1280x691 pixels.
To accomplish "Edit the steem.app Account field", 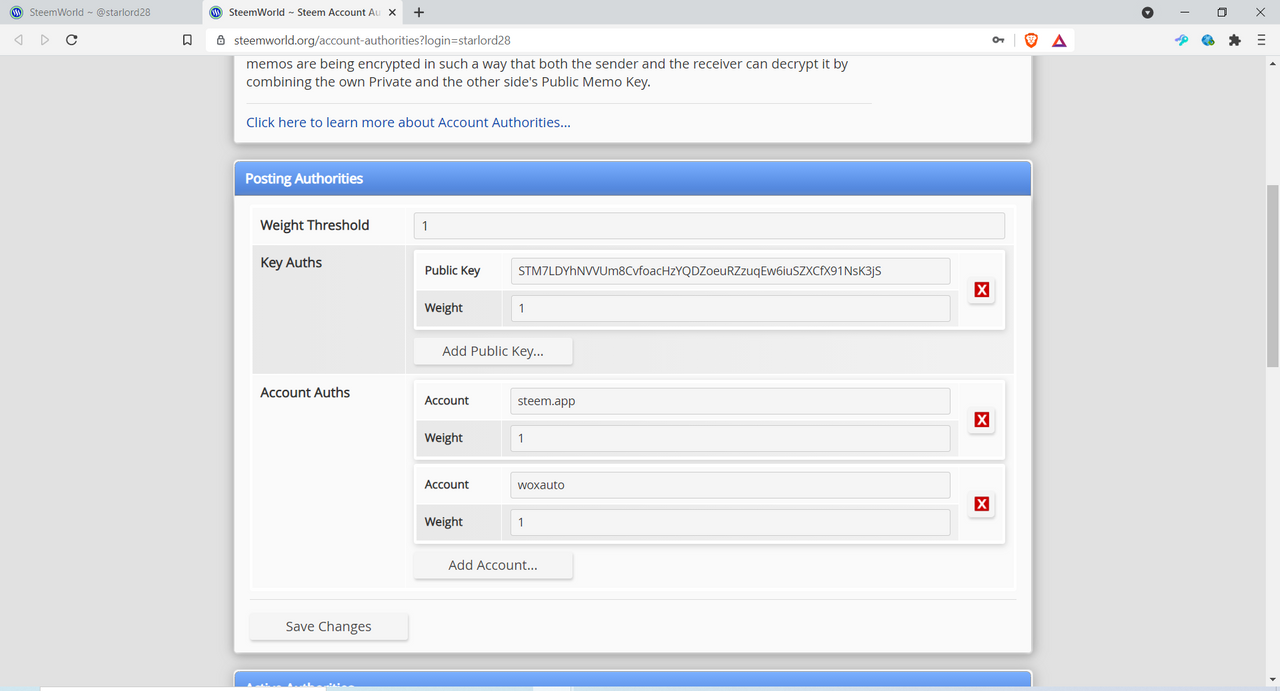I will tap(730, 401).
